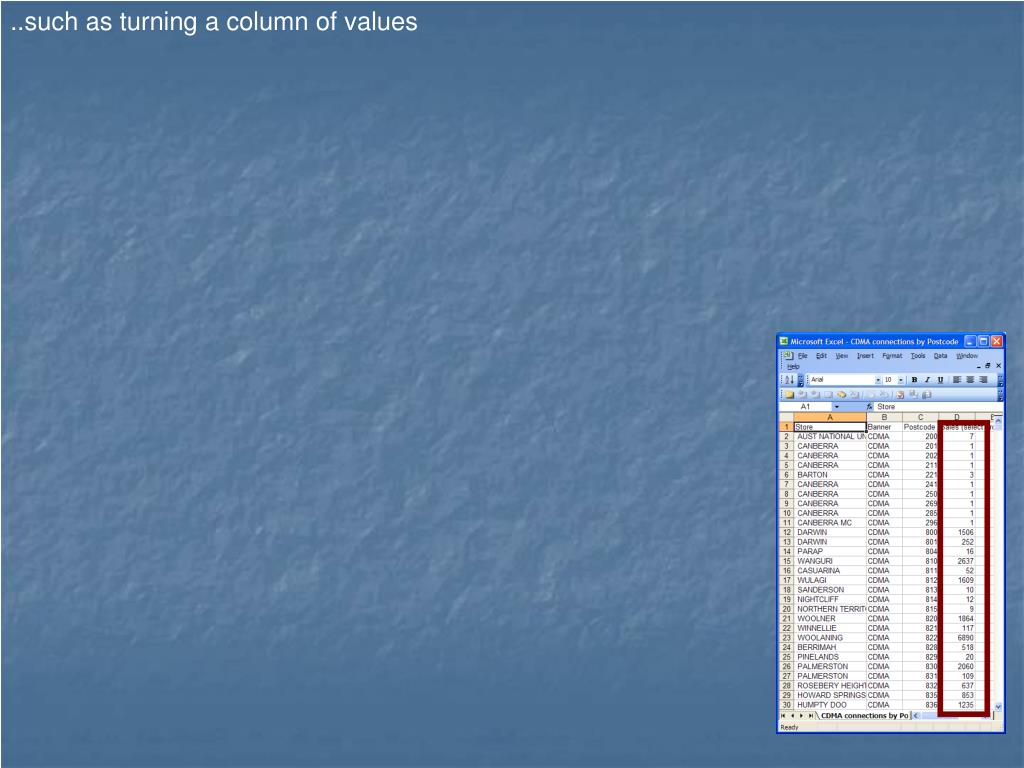Image resolution: width=1024 pixels, height=768 pixels.
Task: Click the Name Box showing A1
Action: (805, 406)
